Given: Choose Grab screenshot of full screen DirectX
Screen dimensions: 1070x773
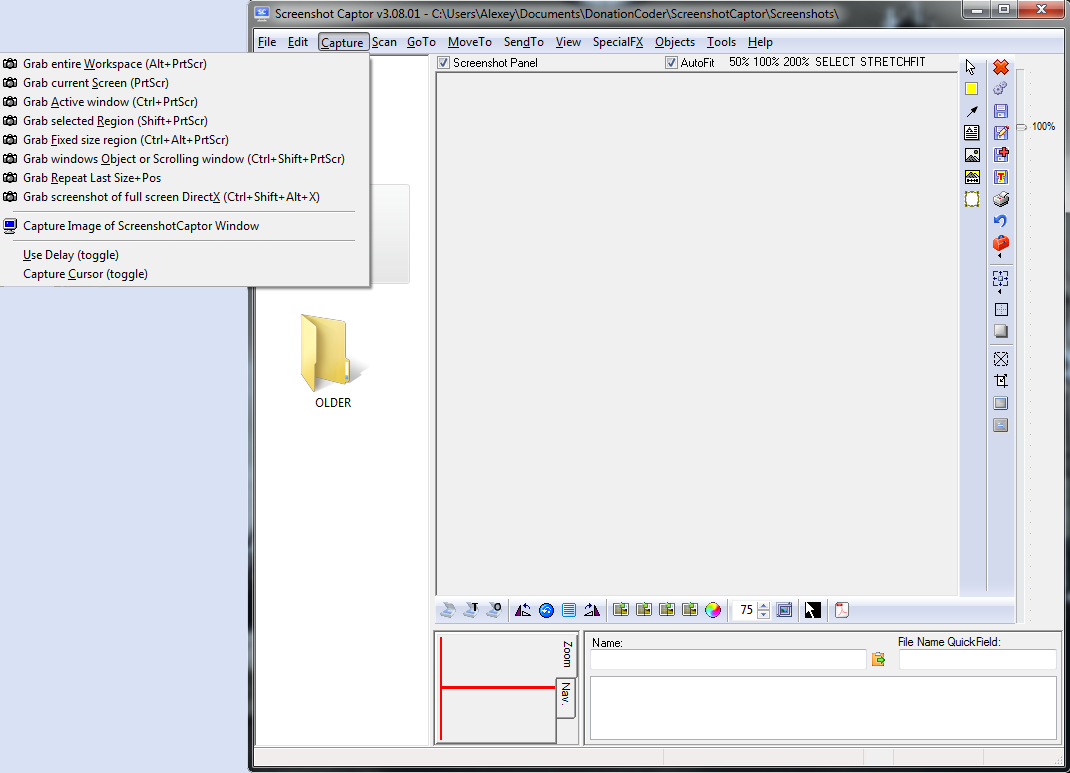Looking at the screenshot, I should pos(171,197).
